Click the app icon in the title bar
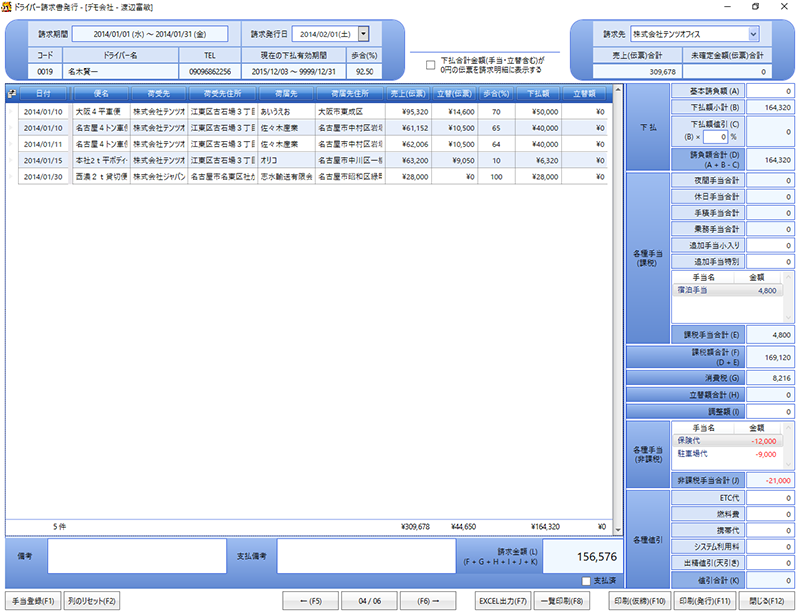This screenshot has height=615, width=800. click(x=8, y=7)
